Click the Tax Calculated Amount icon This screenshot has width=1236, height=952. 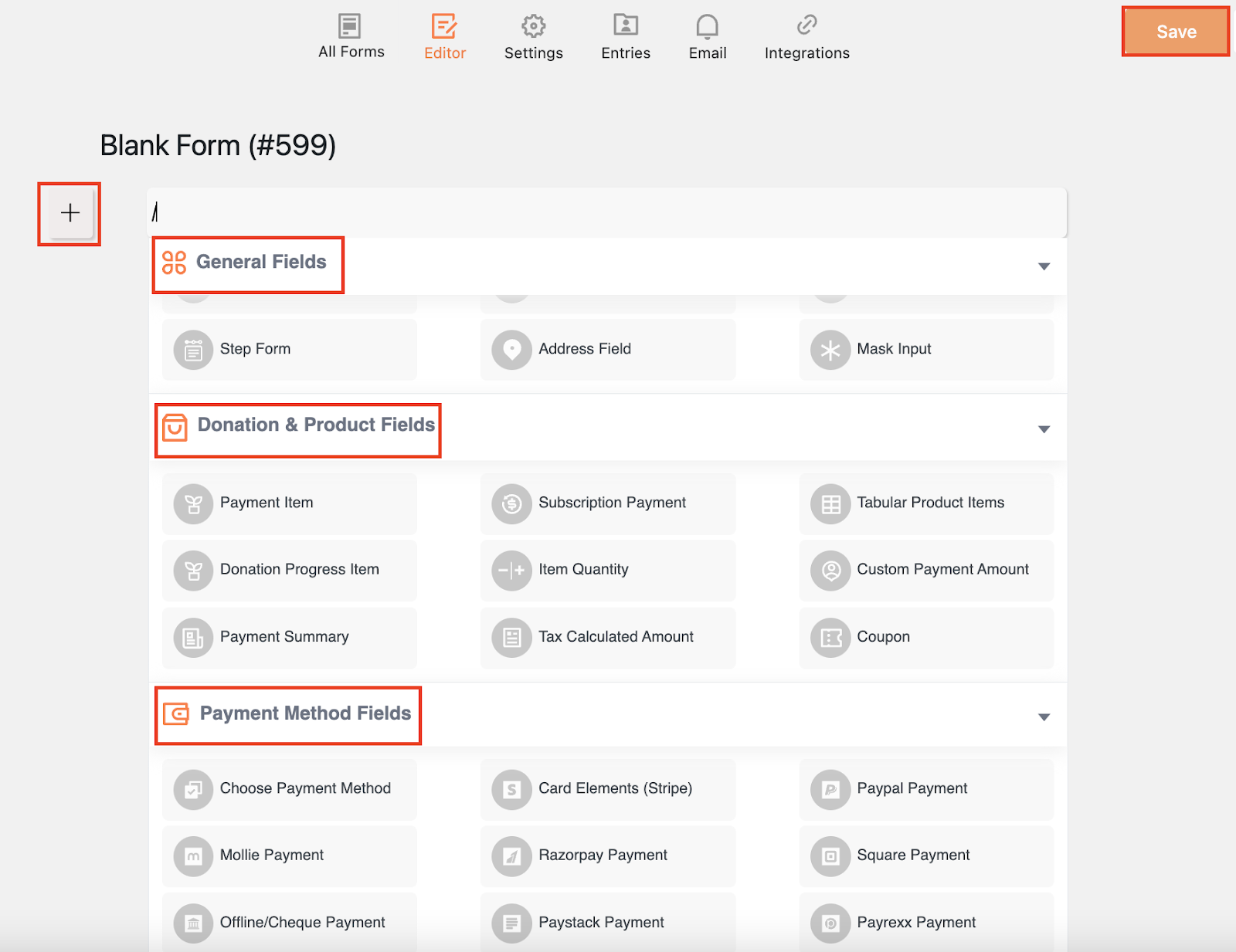coord(511,638)
